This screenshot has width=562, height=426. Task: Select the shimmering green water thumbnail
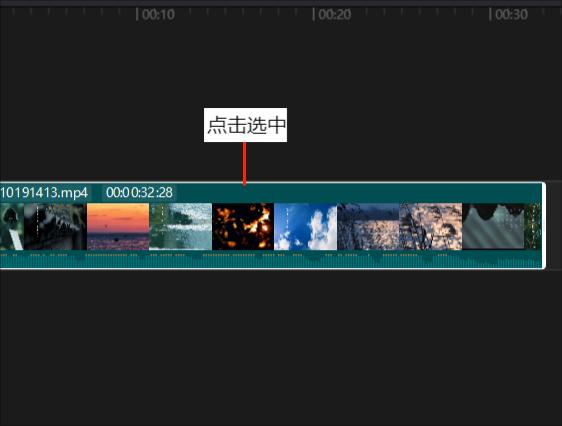click(x=181, y=226)
